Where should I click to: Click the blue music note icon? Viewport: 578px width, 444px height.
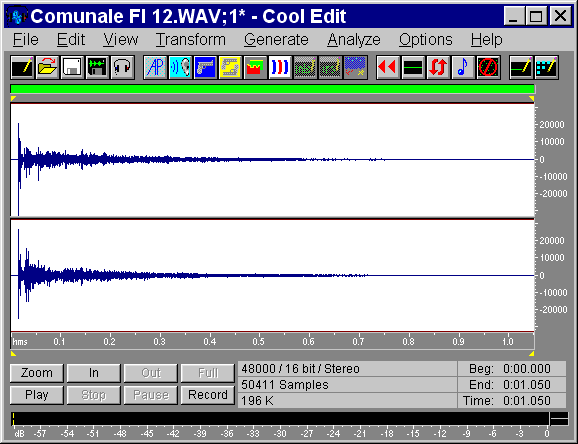463,67
